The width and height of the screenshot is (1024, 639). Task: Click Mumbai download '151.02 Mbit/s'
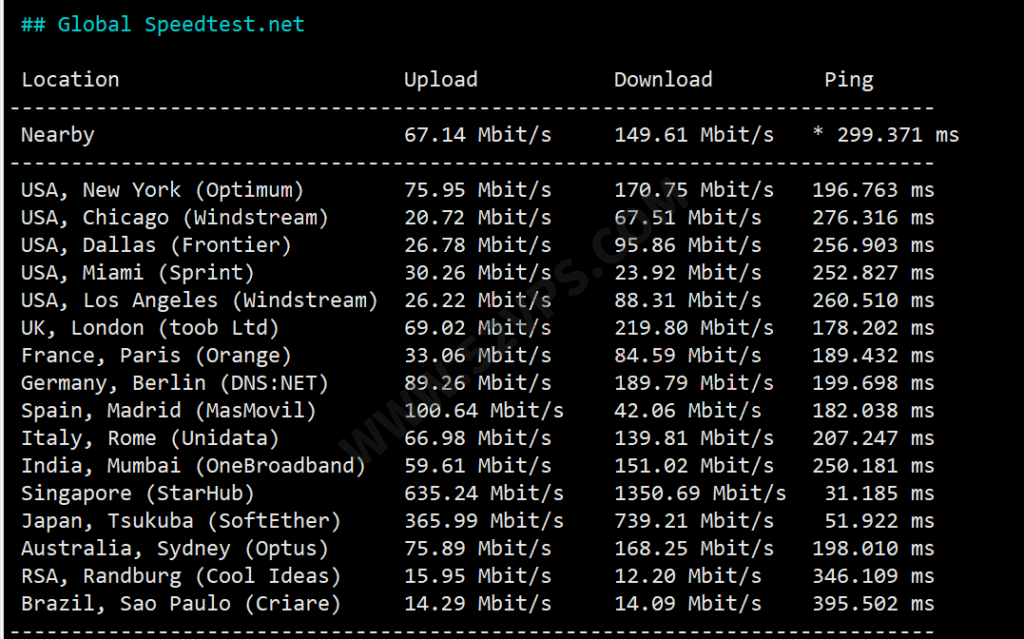tap(694, 465)
